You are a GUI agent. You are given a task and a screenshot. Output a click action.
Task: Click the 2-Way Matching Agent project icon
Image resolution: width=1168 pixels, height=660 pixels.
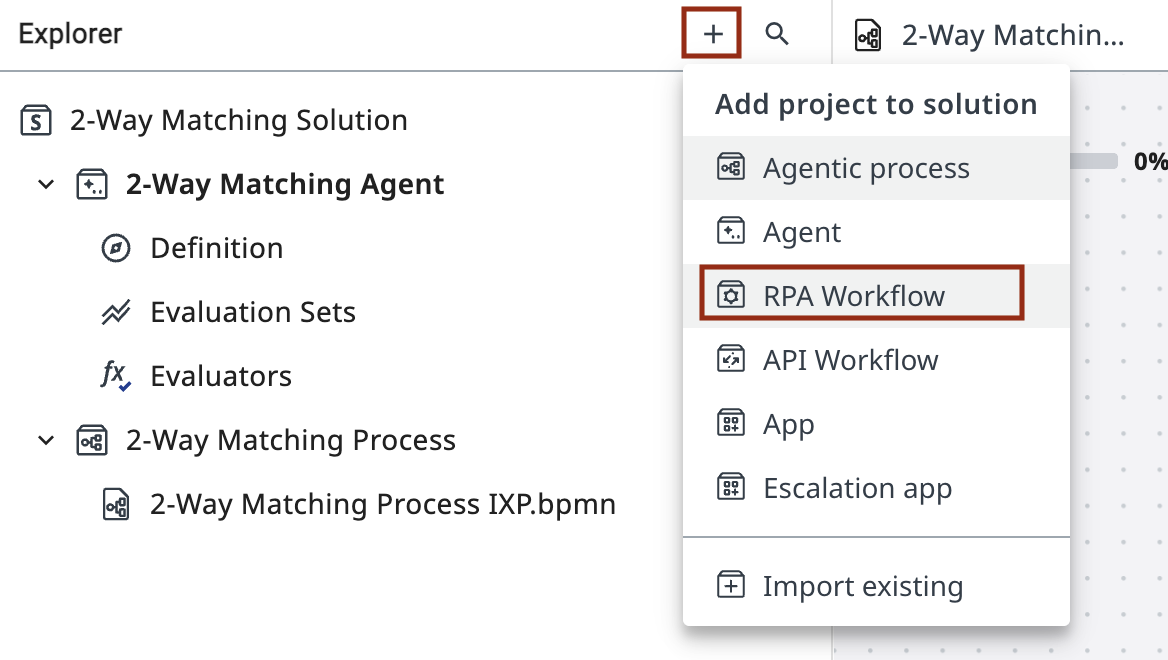[x=92, y=184]
